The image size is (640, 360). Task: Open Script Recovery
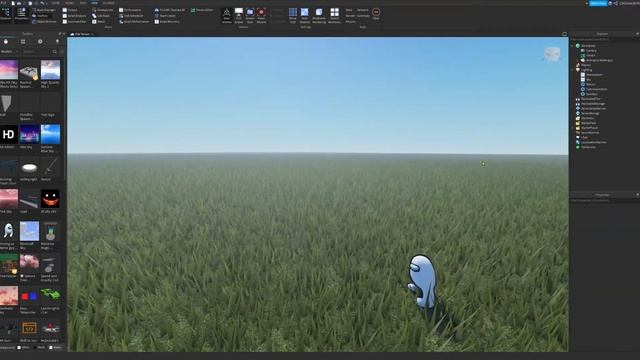point(167,21)
